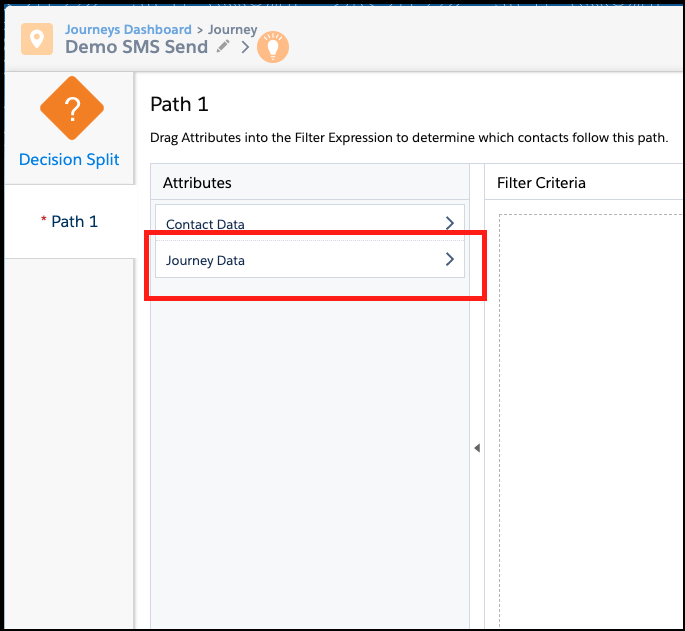
Task: Click the Contact Data row label
Action: pos(205,224)
